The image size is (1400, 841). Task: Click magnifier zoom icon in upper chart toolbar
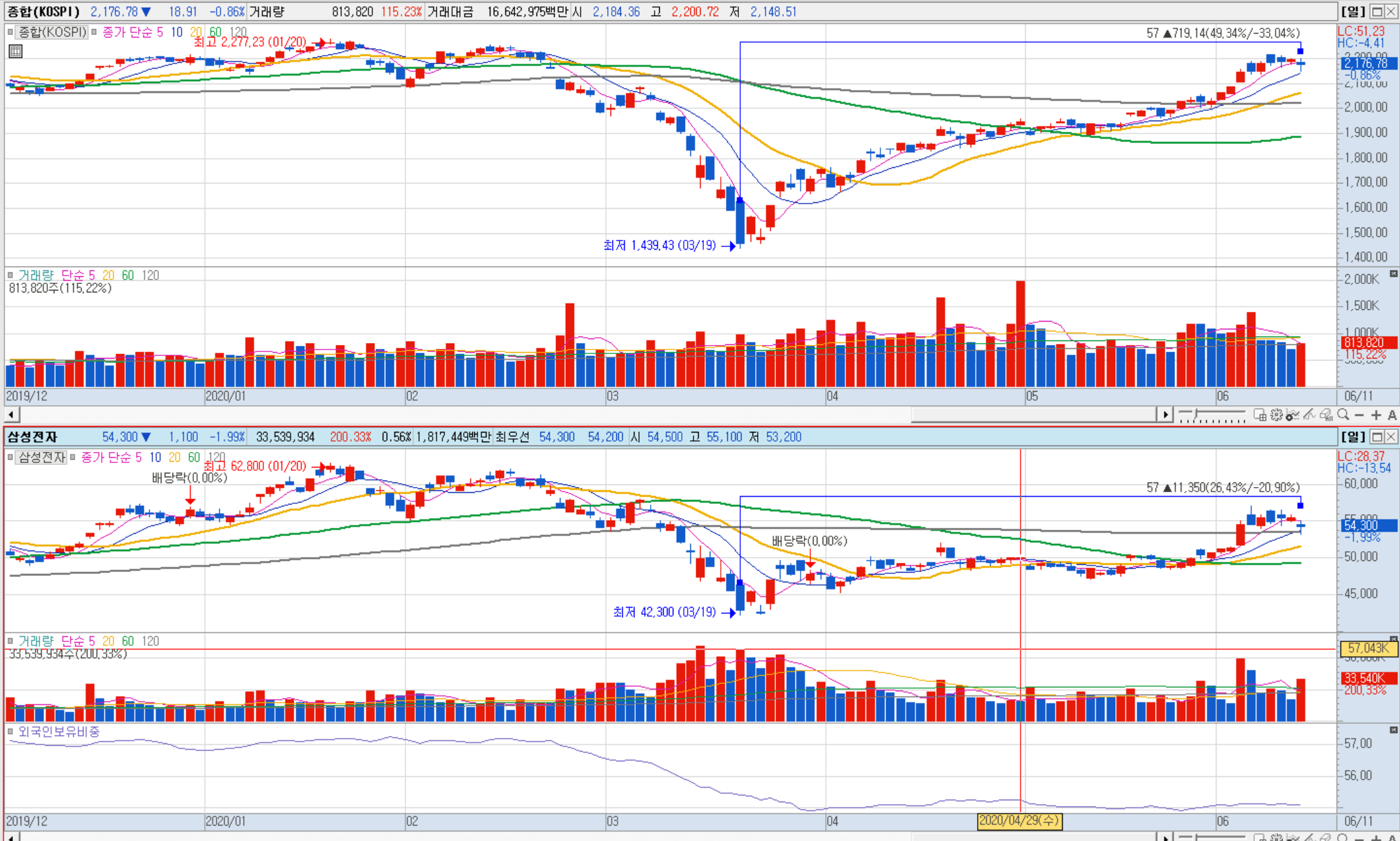(x=1343, y=415)
